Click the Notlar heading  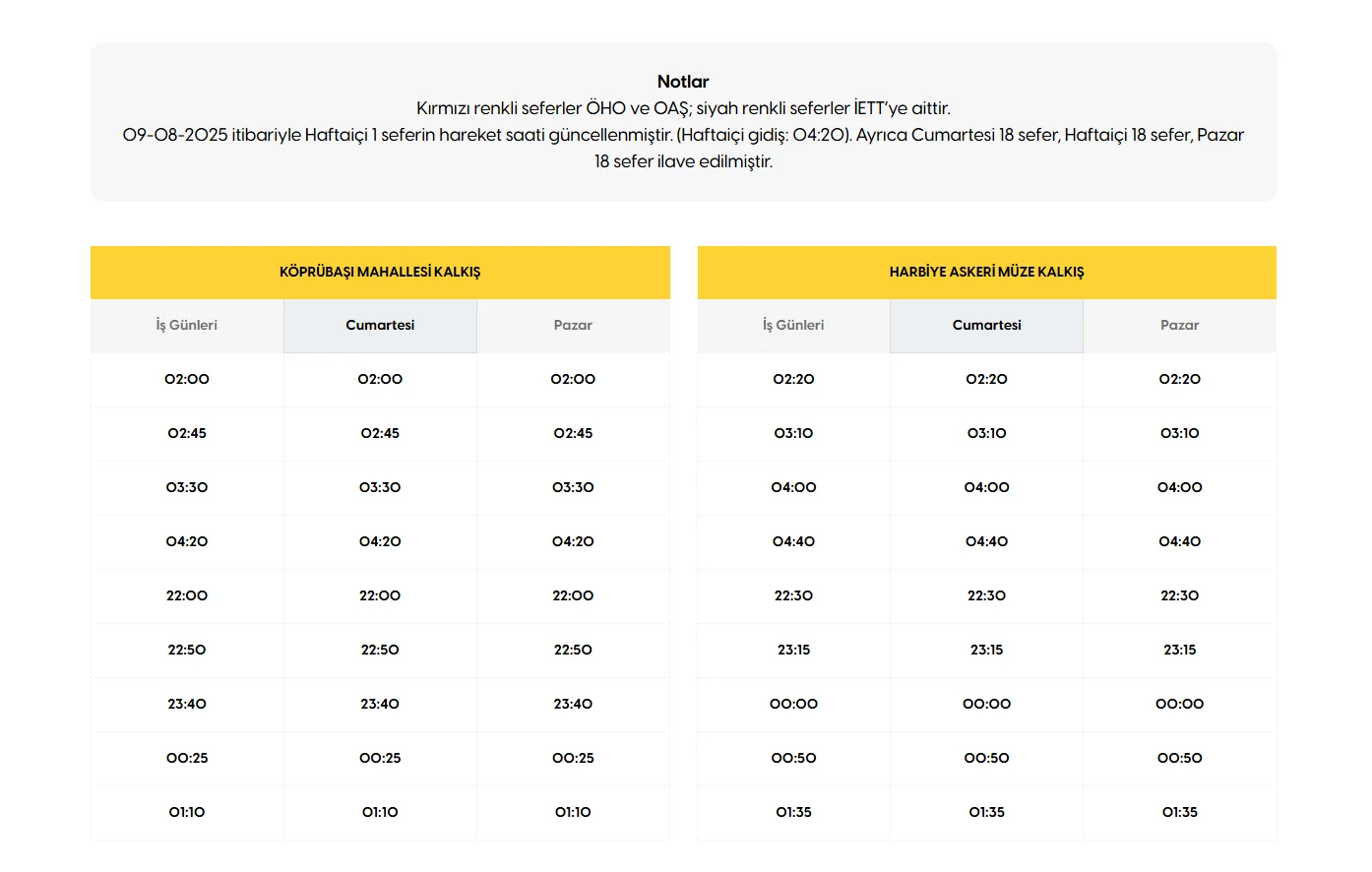[683, 82]
